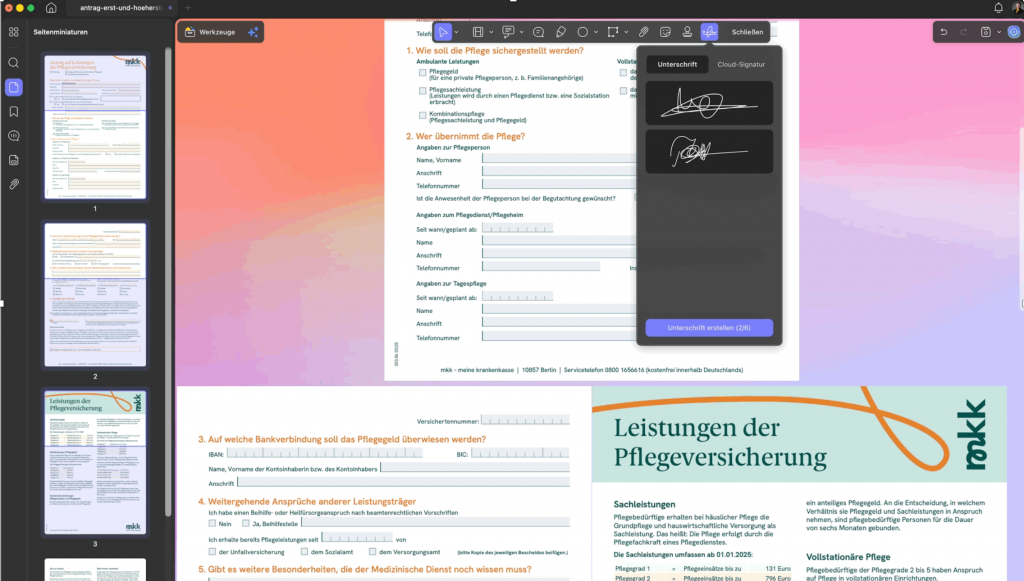
Task: Click the AI sparkle icon beside Werkzeuge
Action: pos(253,32)
